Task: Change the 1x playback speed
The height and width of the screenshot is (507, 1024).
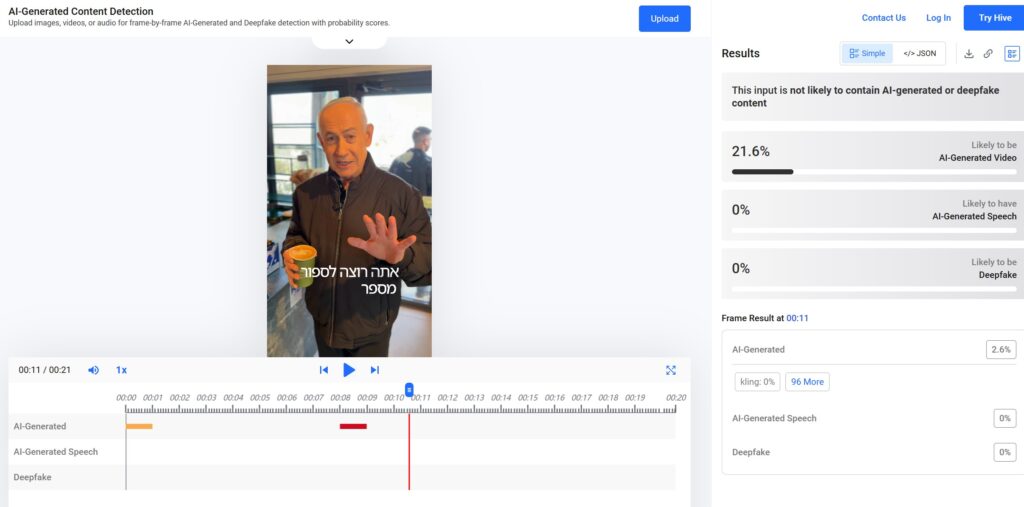Action: click(121, 370)
